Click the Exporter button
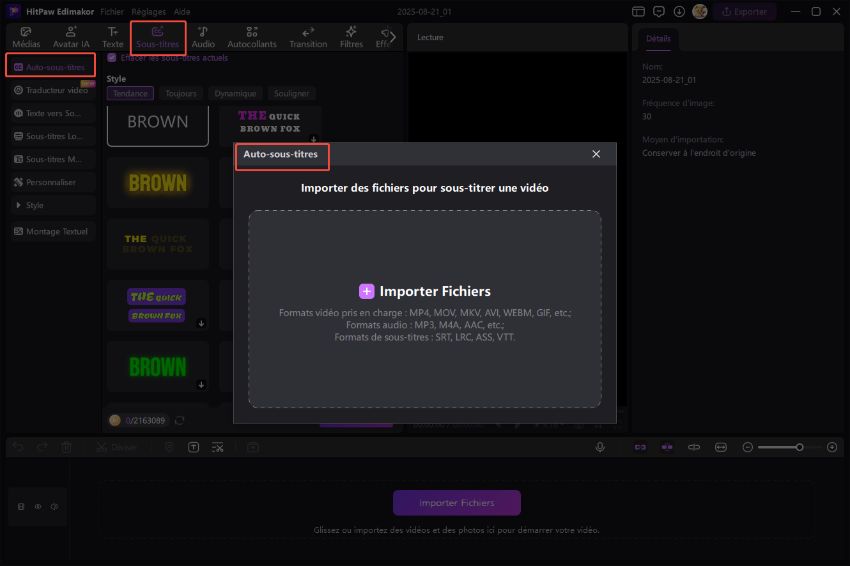This screenshot has height=566, width=850. 745,11
